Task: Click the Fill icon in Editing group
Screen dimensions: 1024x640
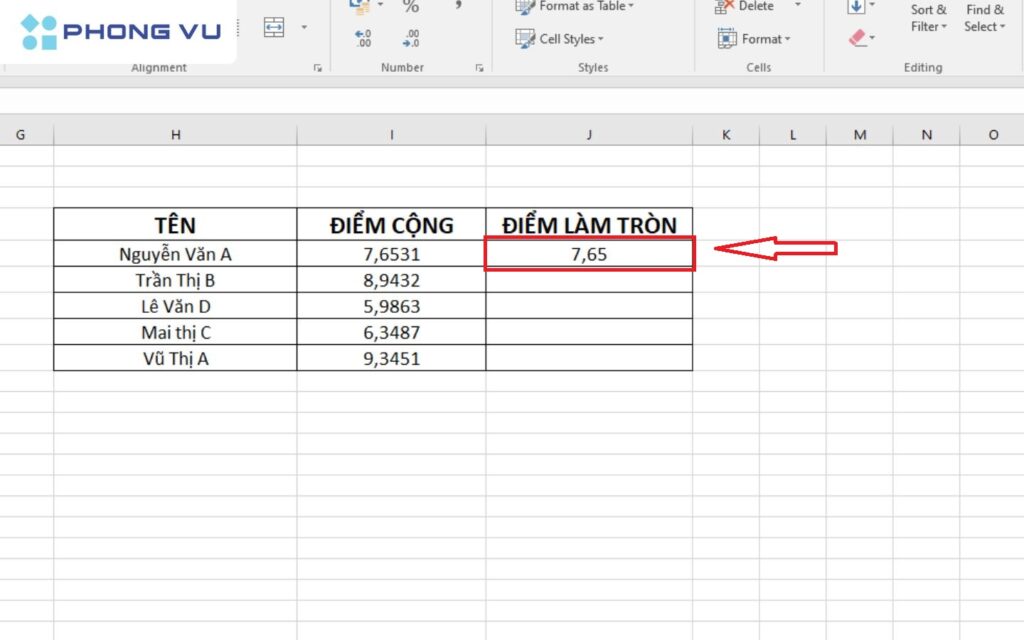Action: [x=858, y=8]
